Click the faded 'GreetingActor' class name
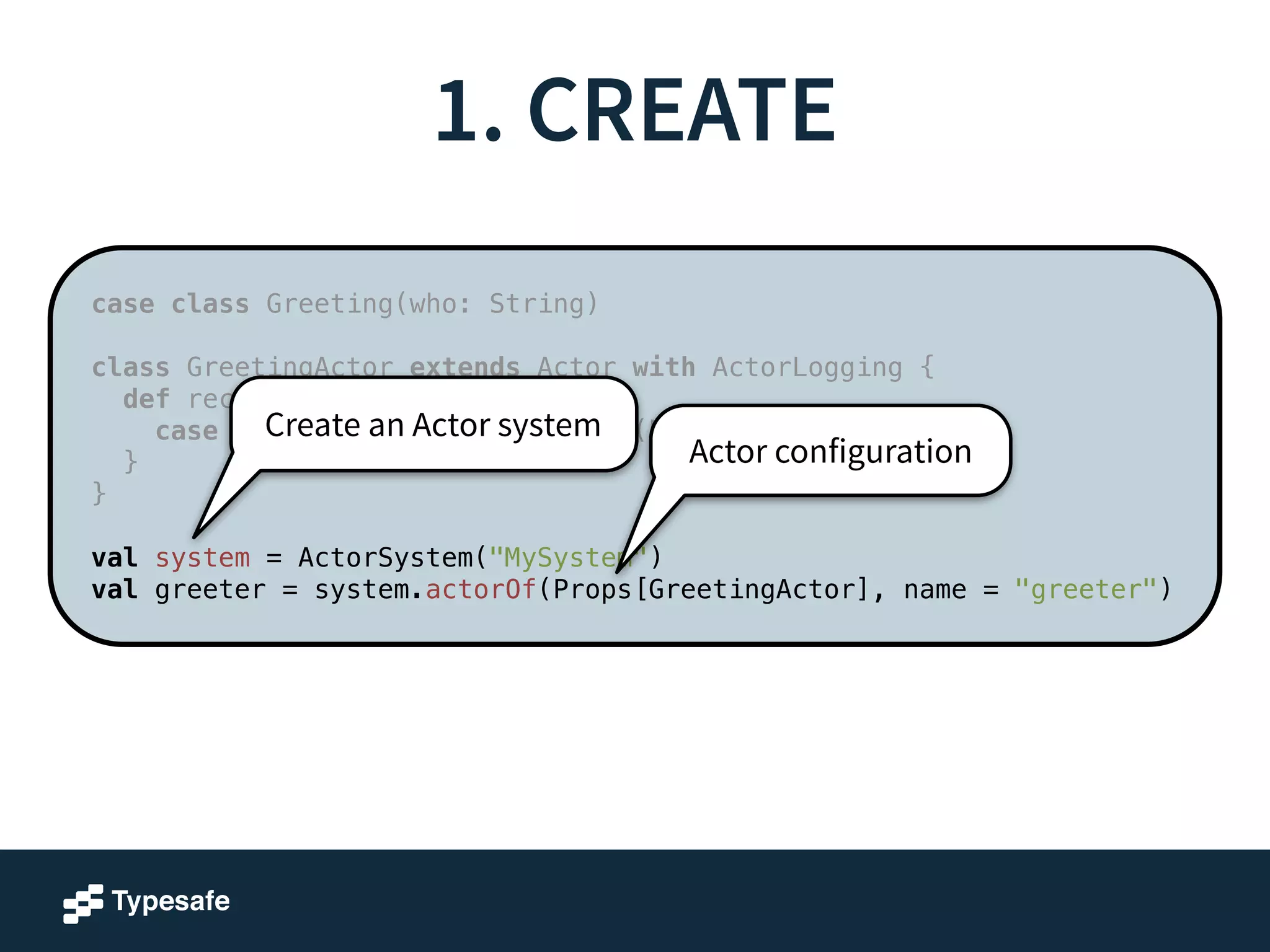This screenshot has height=952, width=1270. point(290,367)
